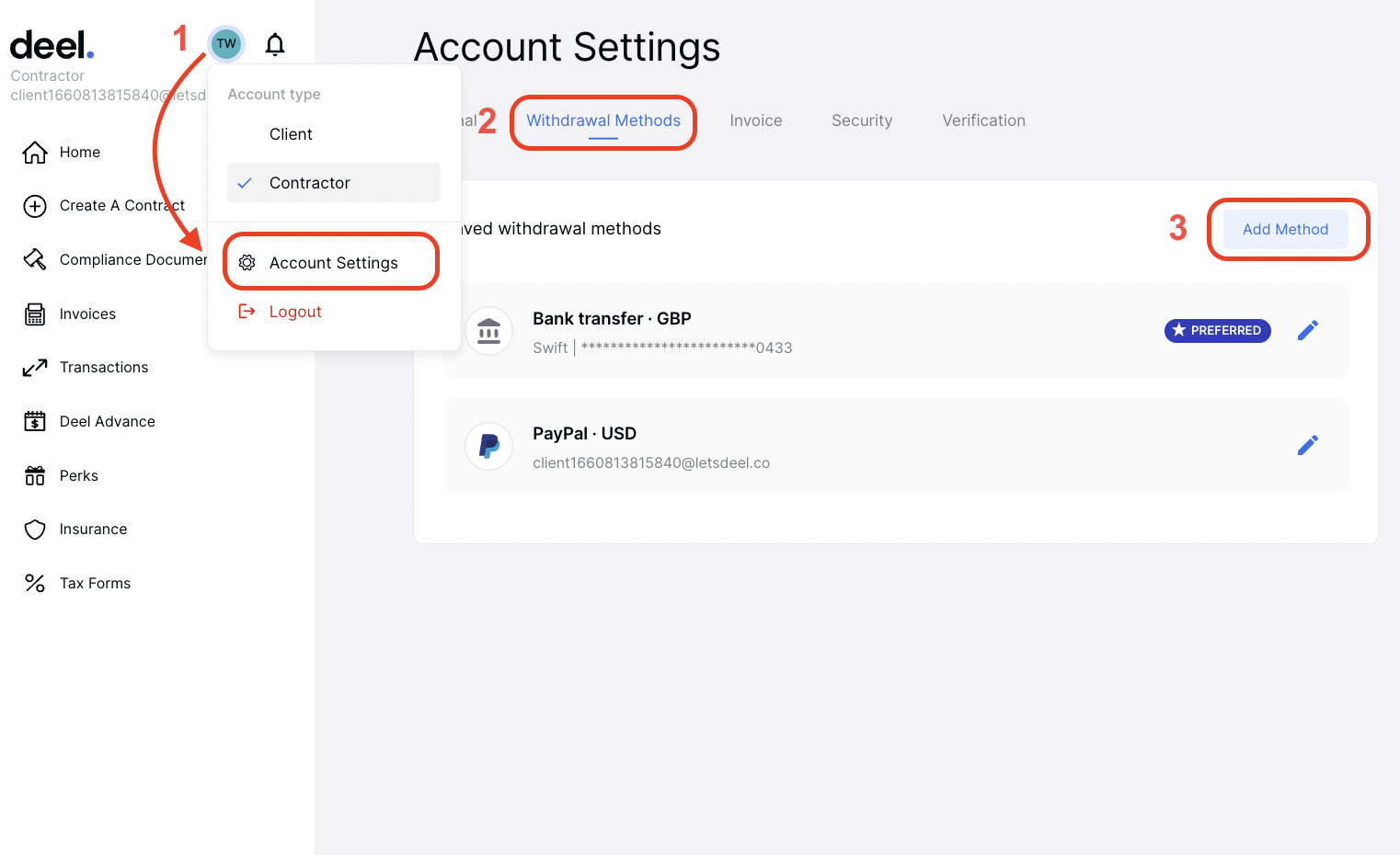1400x855 pixels.
Task: Switch to the Withdrawal Methods tab
Action: (x=603, y=120)
